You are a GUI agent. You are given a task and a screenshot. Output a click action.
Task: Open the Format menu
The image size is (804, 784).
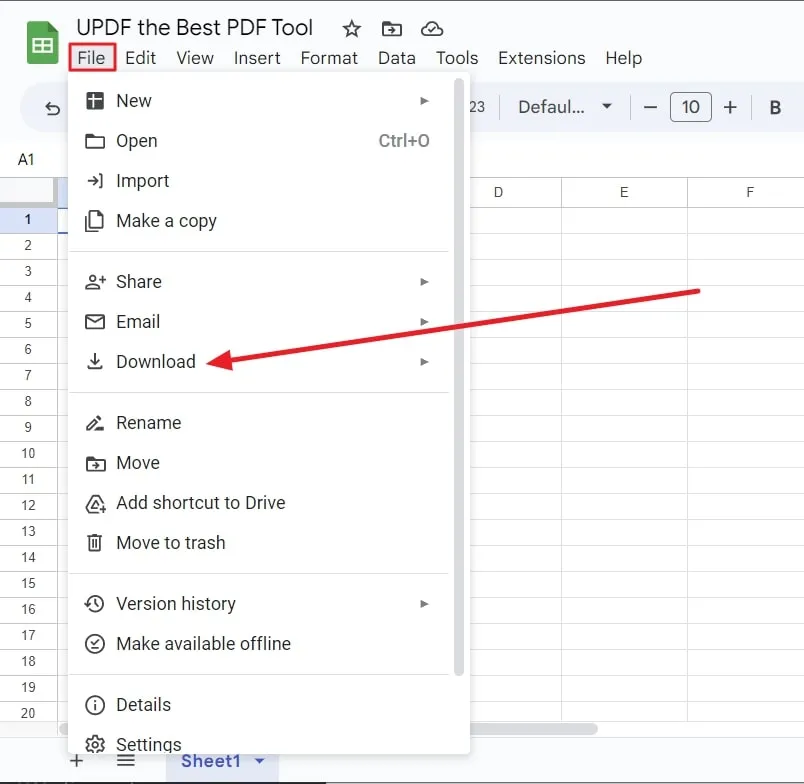tap(329, 58)
